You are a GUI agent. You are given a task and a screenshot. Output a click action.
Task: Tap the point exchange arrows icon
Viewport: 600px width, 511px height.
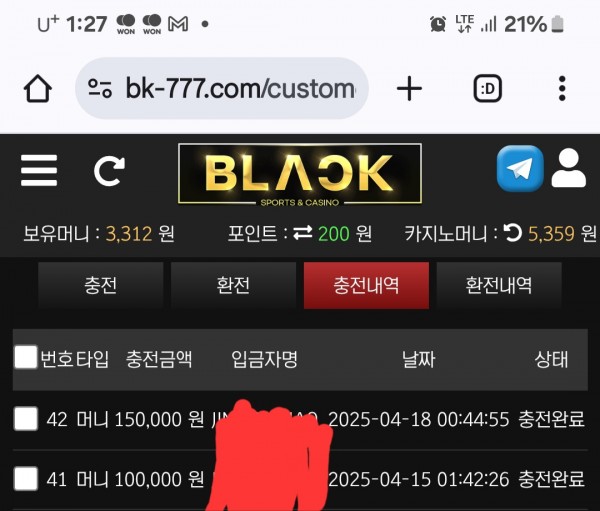pyautogui.click(x=303, y=233)
